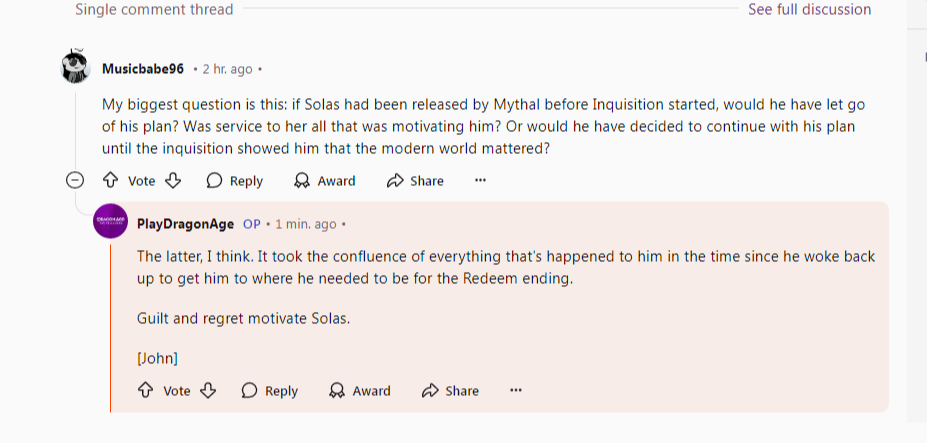Upvote PlayDragonAge's reply
Screen dimensions: 927x443
[x=145, y=391]
